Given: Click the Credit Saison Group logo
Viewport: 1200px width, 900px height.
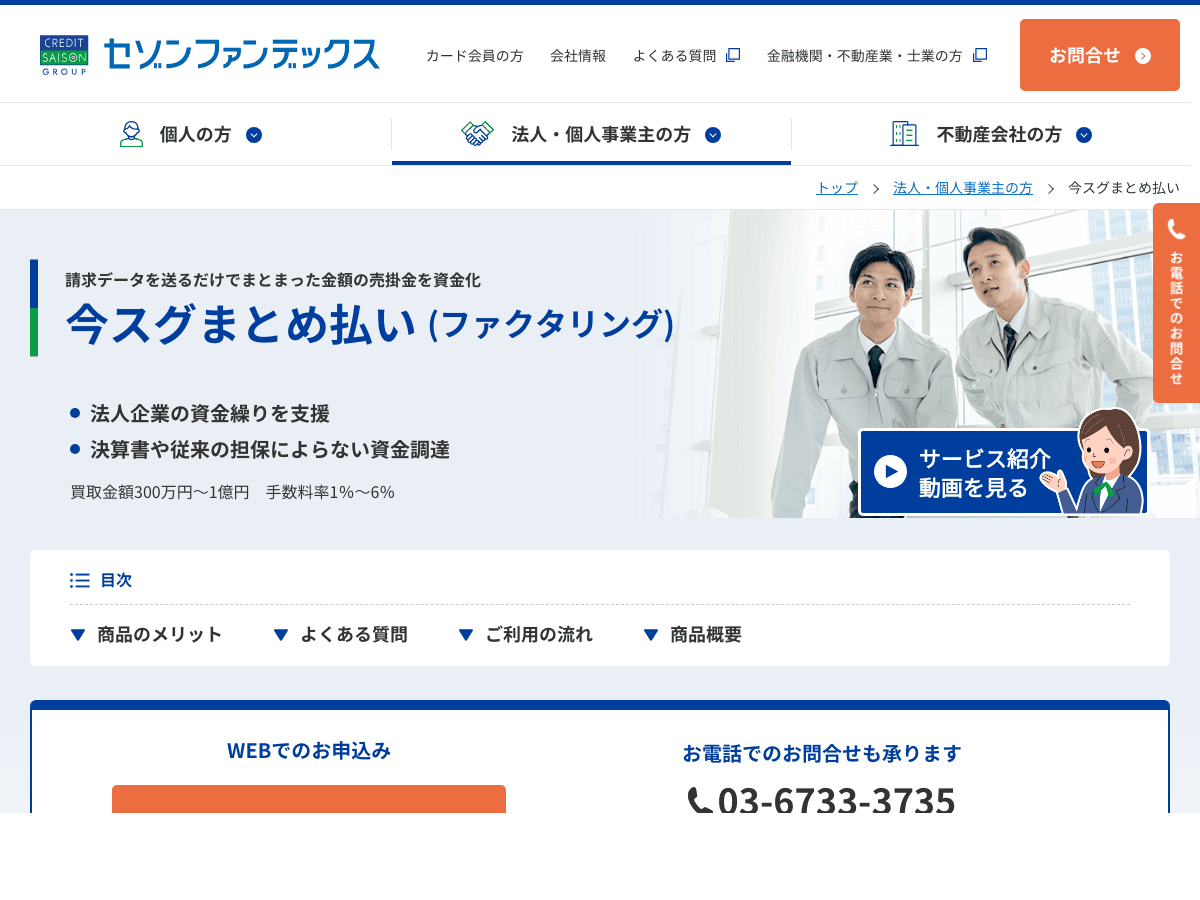Looking at the screenshot, I should click(x=64, y=55).
